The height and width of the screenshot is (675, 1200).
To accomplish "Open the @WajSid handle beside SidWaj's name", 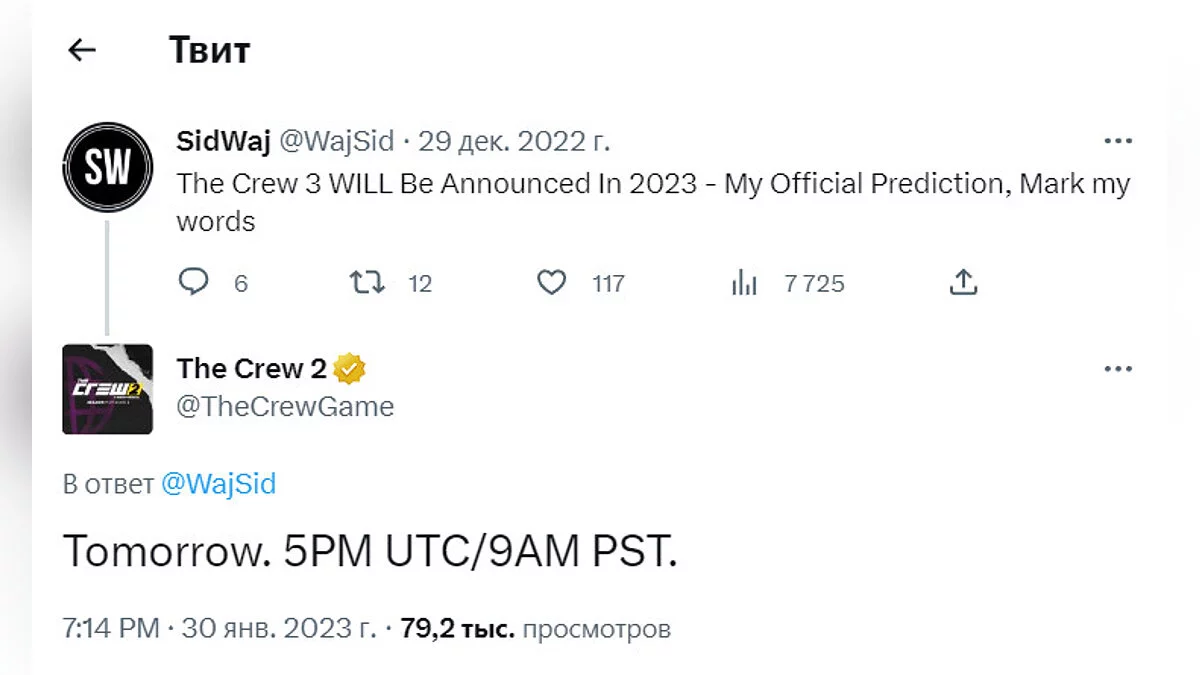I will 336,141.
